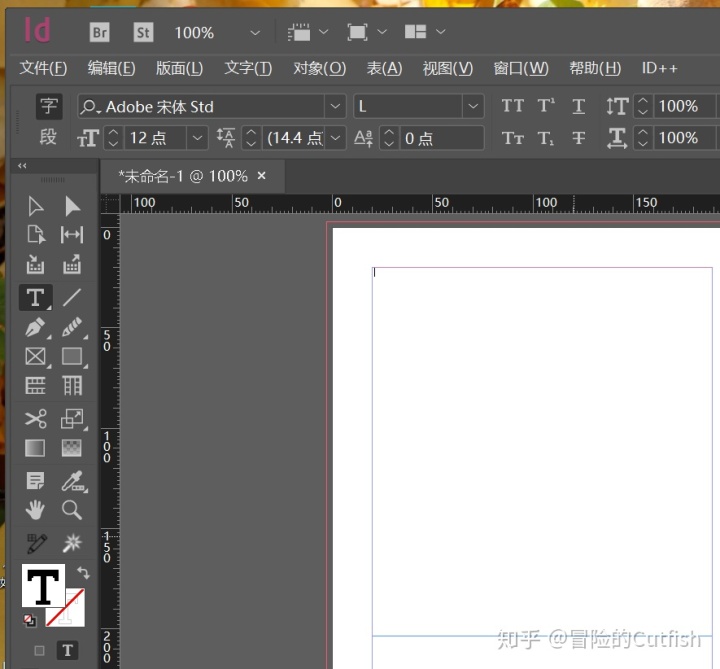This screenshot has height=669, width=720.
Task: Select the Gradient Swatch tool
Action: pyautogui.click(x=35, y=448)
